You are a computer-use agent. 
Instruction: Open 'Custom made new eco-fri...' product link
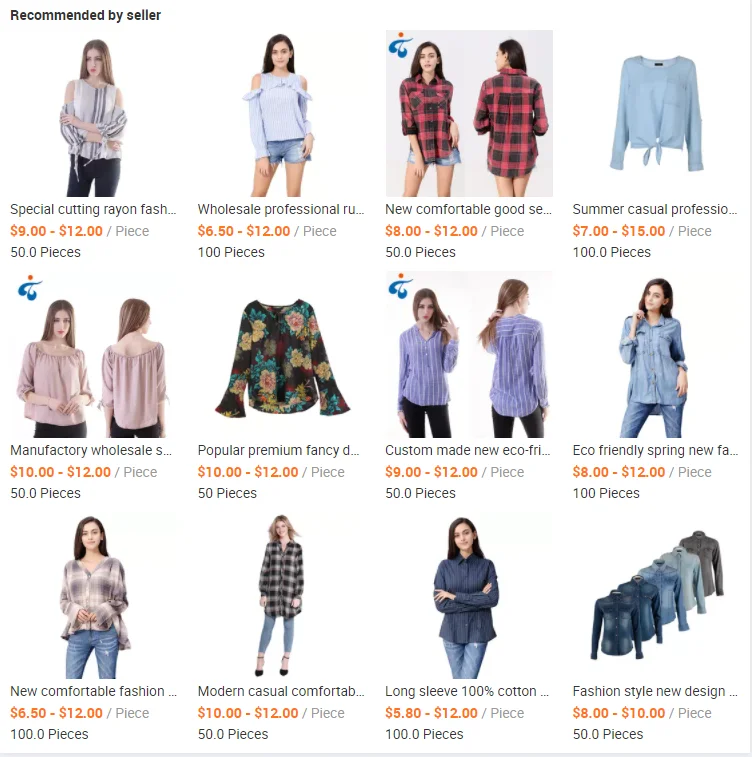[467, 450]
